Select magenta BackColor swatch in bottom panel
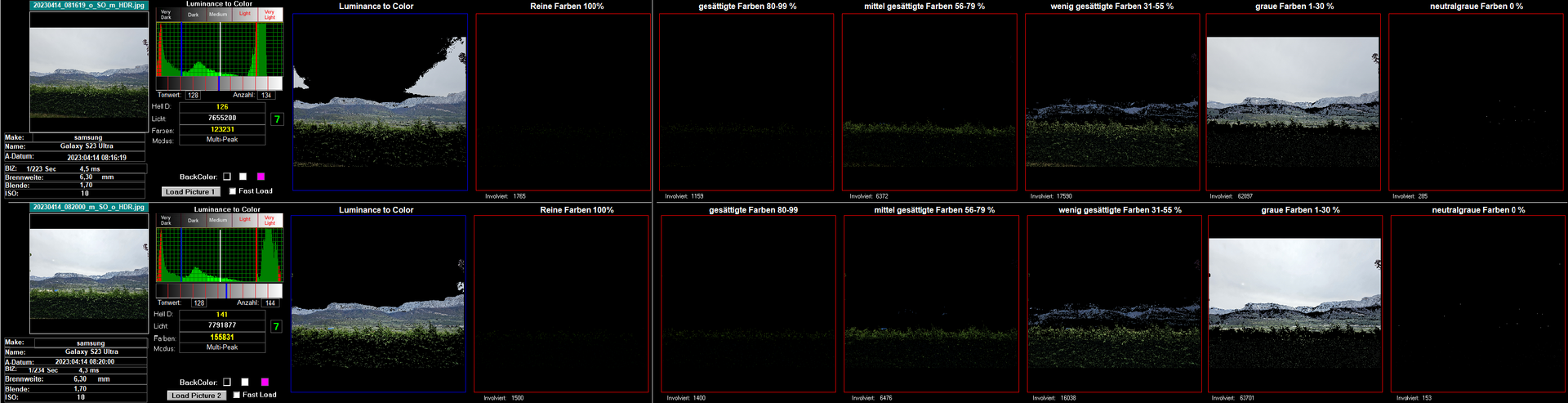 tap(263, 382)
